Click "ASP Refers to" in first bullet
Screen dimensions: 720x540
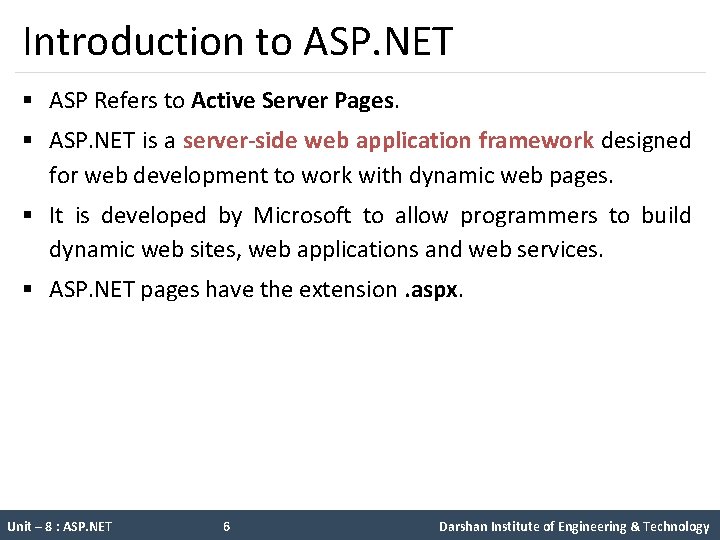[x=117, y=101]
